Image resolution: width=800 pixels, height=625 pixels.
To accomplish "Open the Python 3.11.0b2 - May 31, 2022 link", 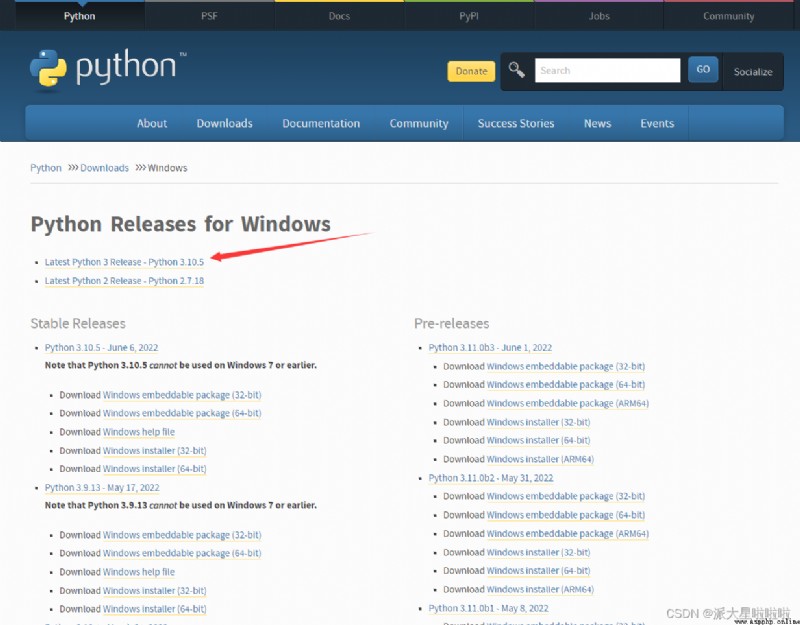I will coord(491,478).
